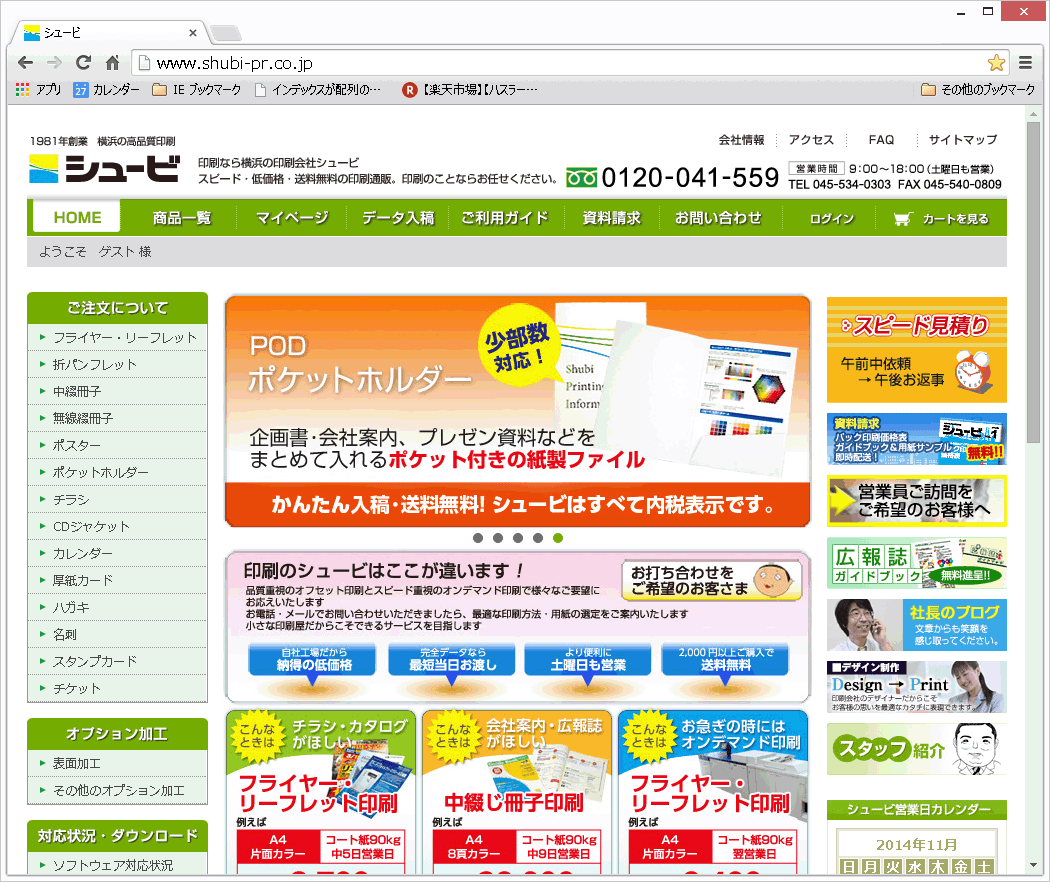Expand the その他のブックマーク folder
The image size is (1050, 882).
tap(978, 90)
